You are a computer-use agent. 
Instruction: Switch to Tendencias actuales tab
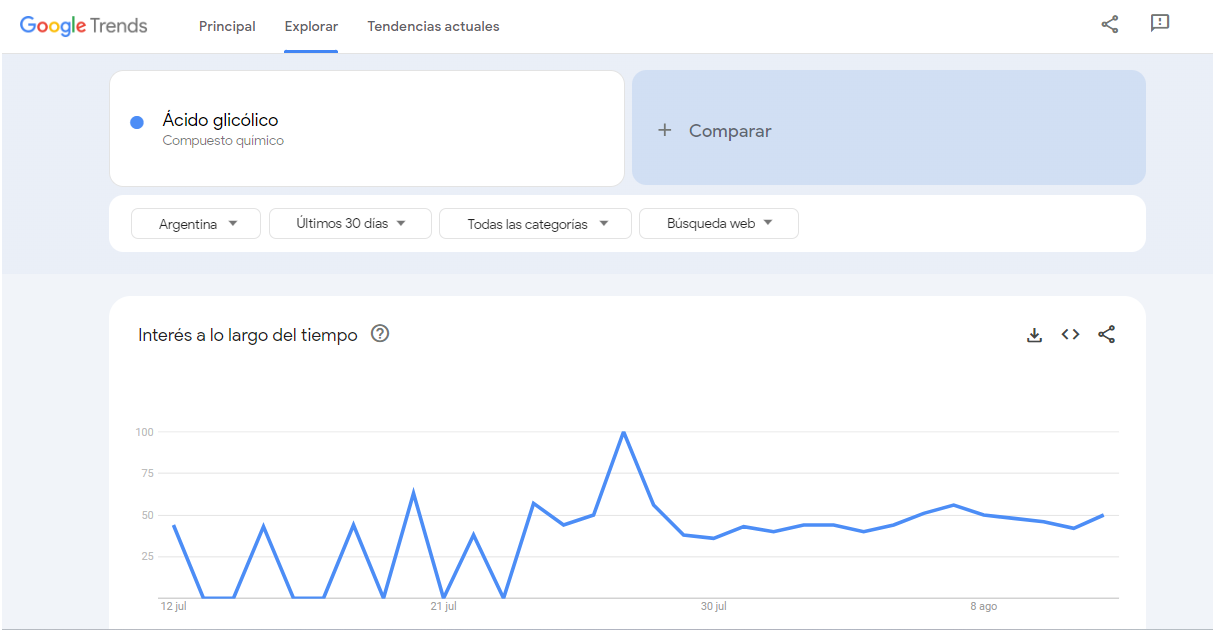pos(433,26)
